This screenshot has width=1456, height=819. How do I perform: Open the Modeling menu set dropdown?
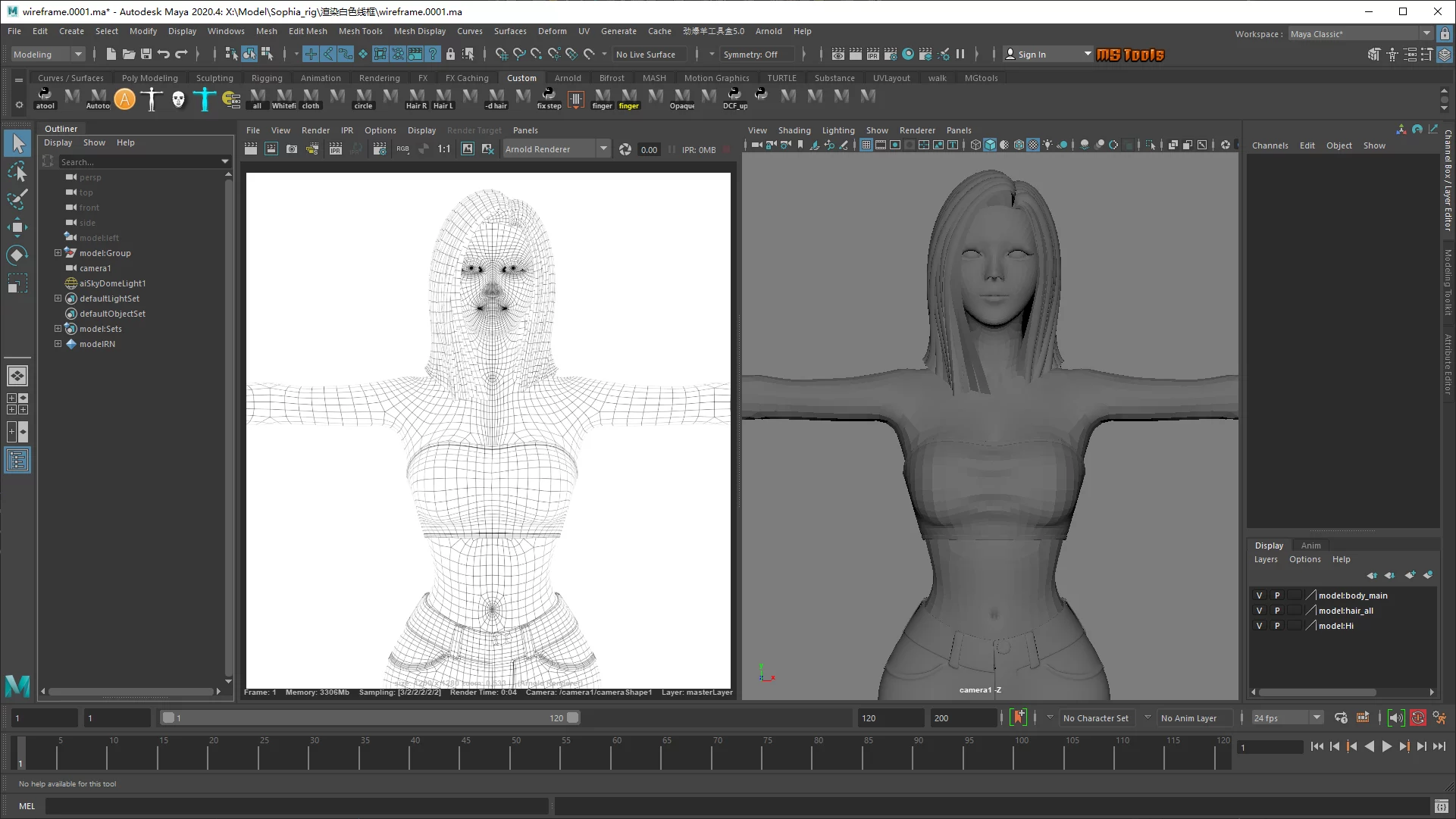coord(47,54)
